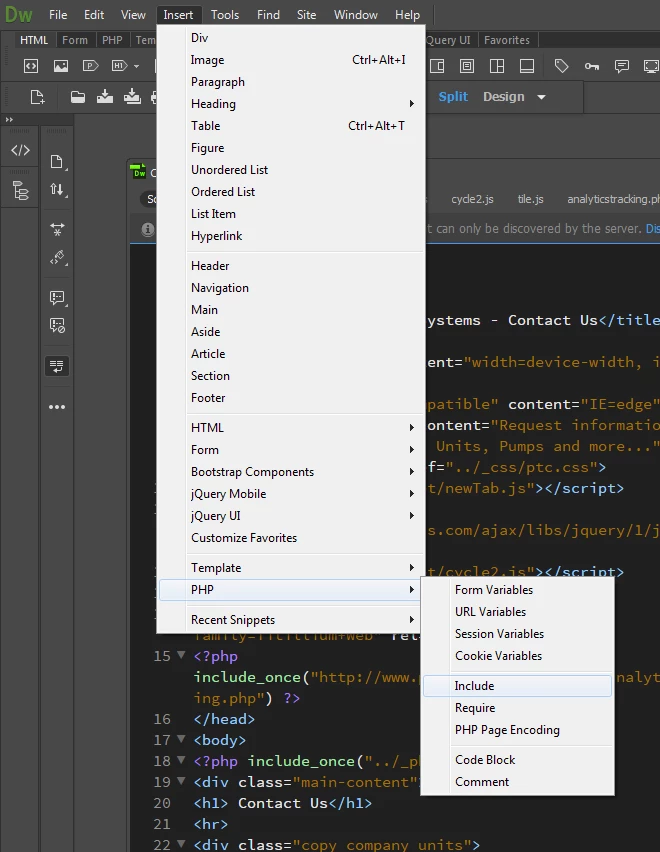This screenshot has width=660, height=852.
Task: Click the new document icon in toolbar
Action: pos(37,97)
